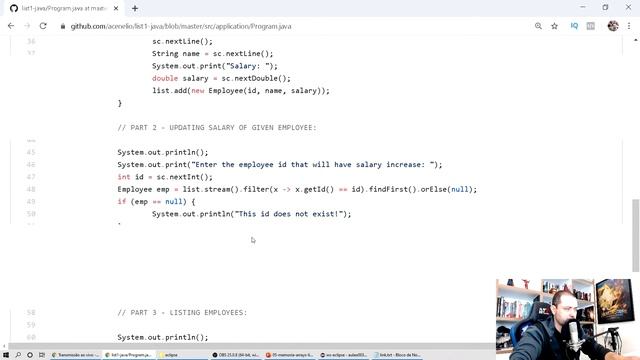Click line number 47
640x360 pixels.
[31, 177]
